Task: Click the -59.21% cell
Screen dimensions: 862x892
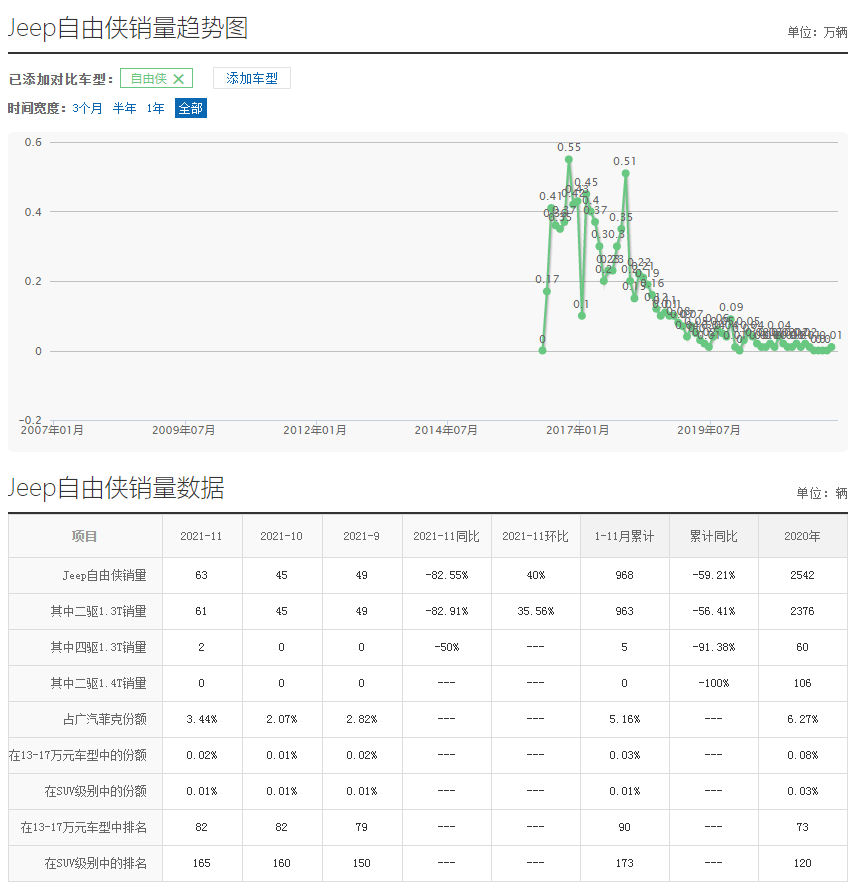Action: point(713,575)
